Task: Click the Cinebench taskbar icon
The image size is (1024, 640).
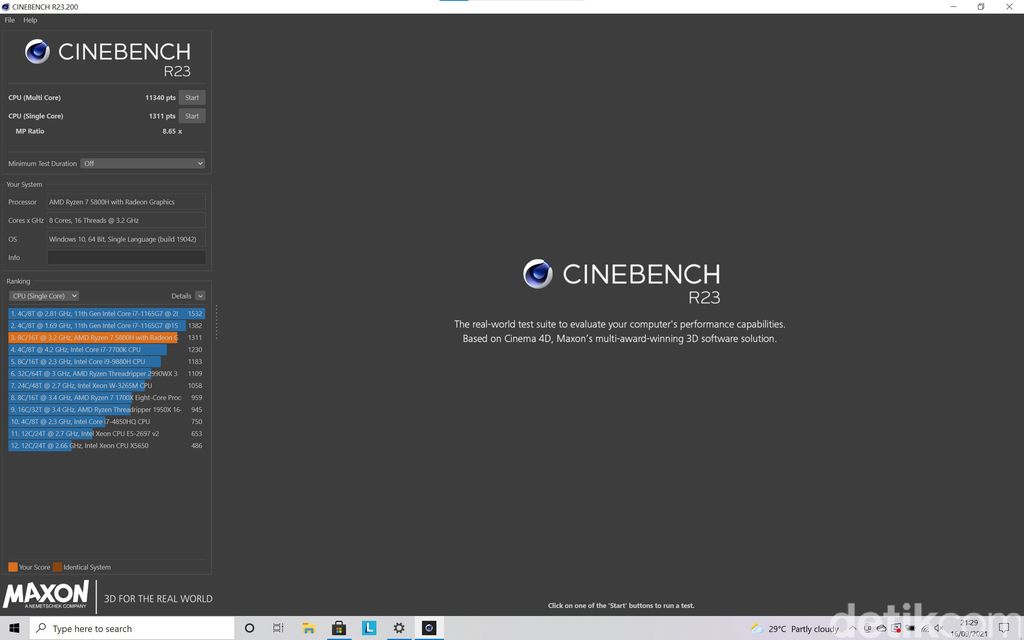Action: click(429, 628)
